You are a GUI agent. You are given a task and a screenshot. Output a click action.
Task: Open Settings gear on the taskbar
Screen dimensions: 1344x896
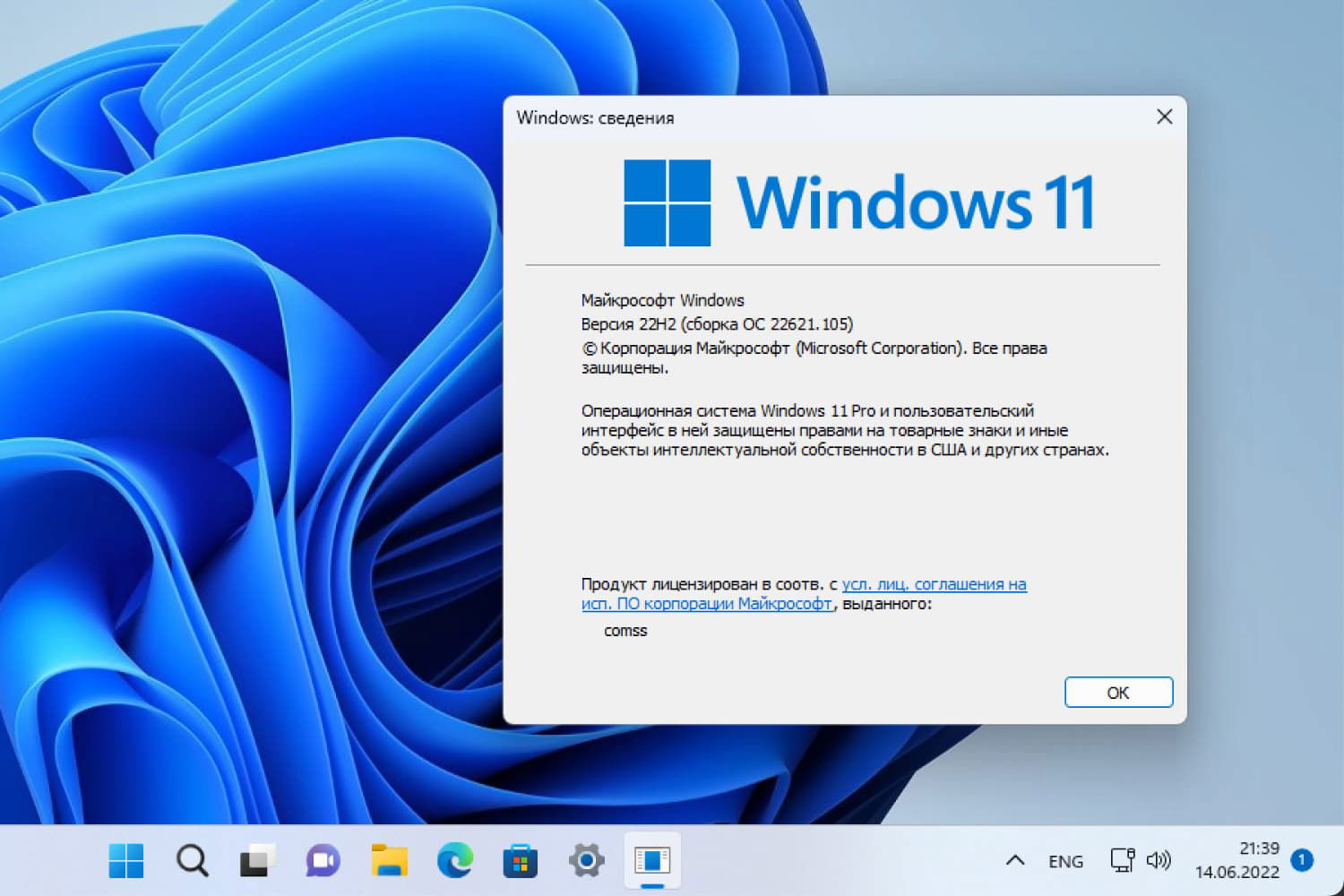pyautogui.click(x=586, y=861)
